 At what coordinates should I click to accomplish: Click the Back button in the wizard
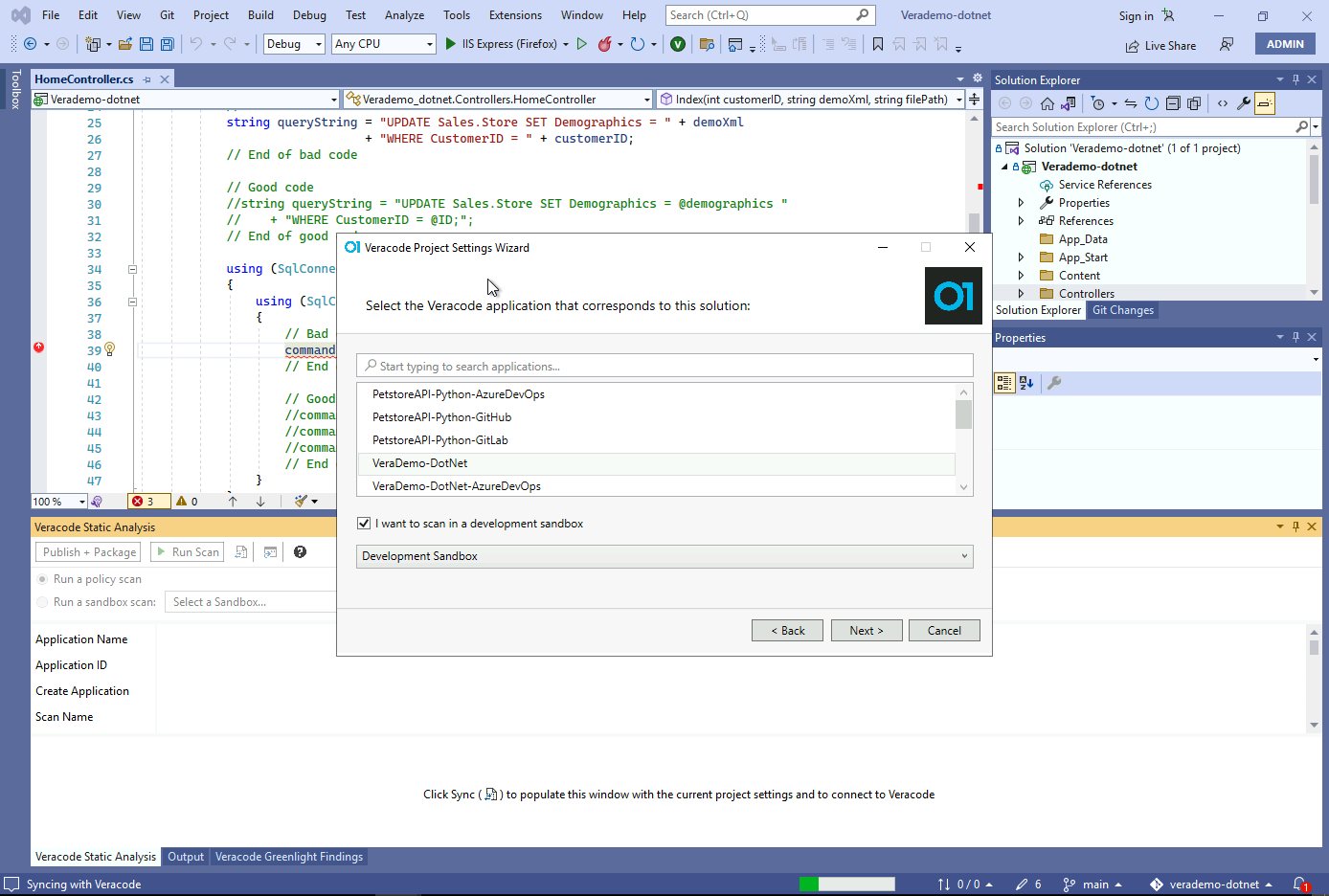(x=788, y=631)
